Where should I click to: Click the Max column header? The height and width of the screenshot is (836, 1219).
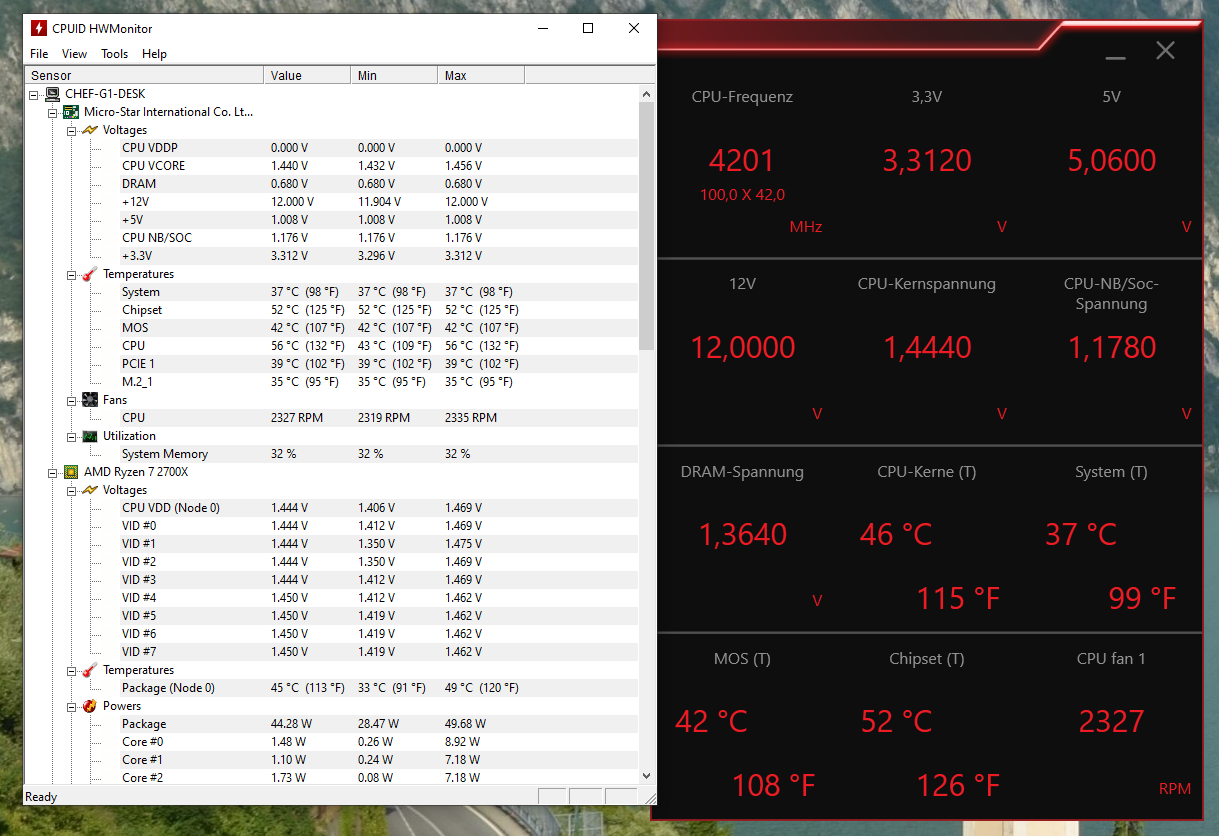(481, 76)
